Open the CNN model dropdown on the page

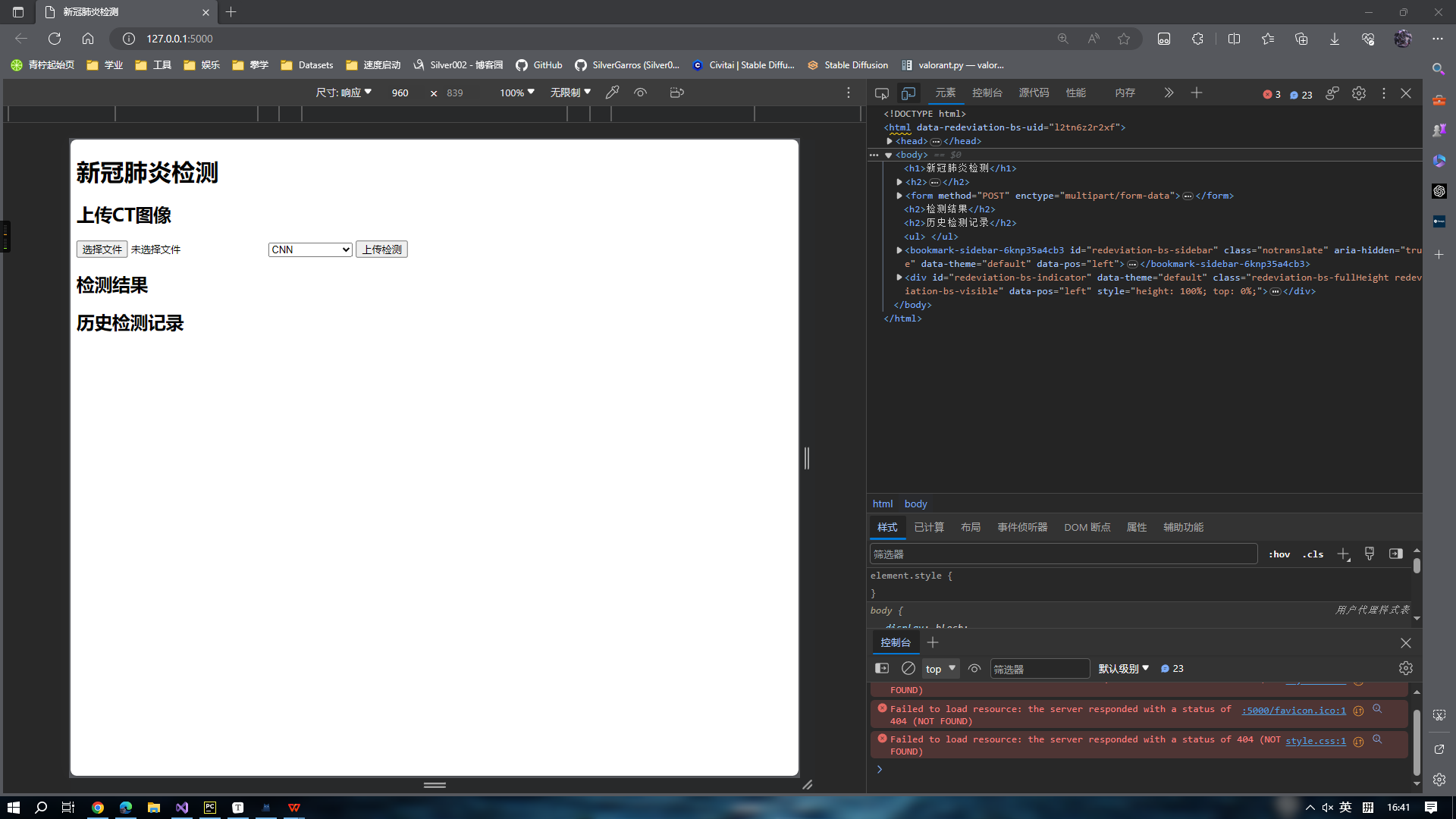coord(309,249)
